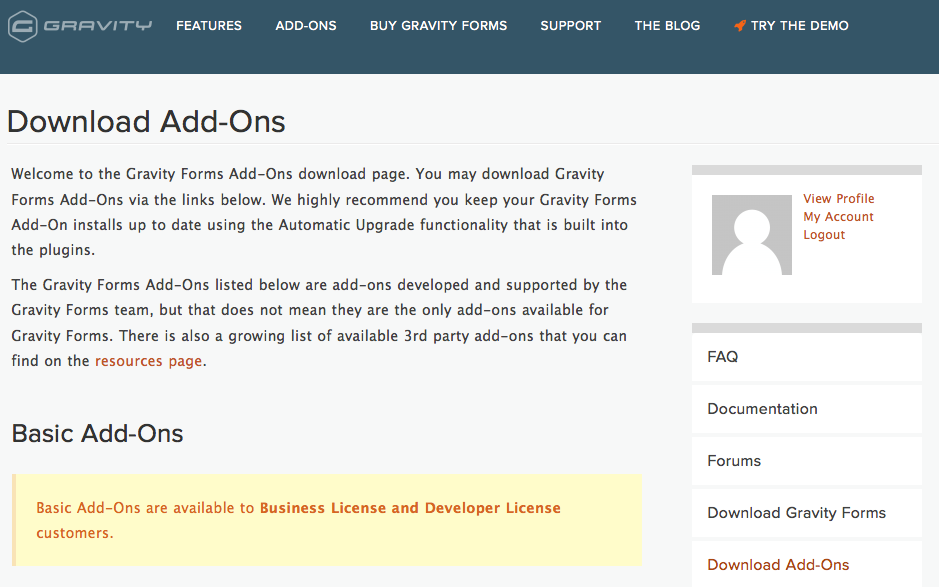This screenshot has height=587, width=939.
Task: Open the FEATURES menu item
Action: (x=208, y=25)
